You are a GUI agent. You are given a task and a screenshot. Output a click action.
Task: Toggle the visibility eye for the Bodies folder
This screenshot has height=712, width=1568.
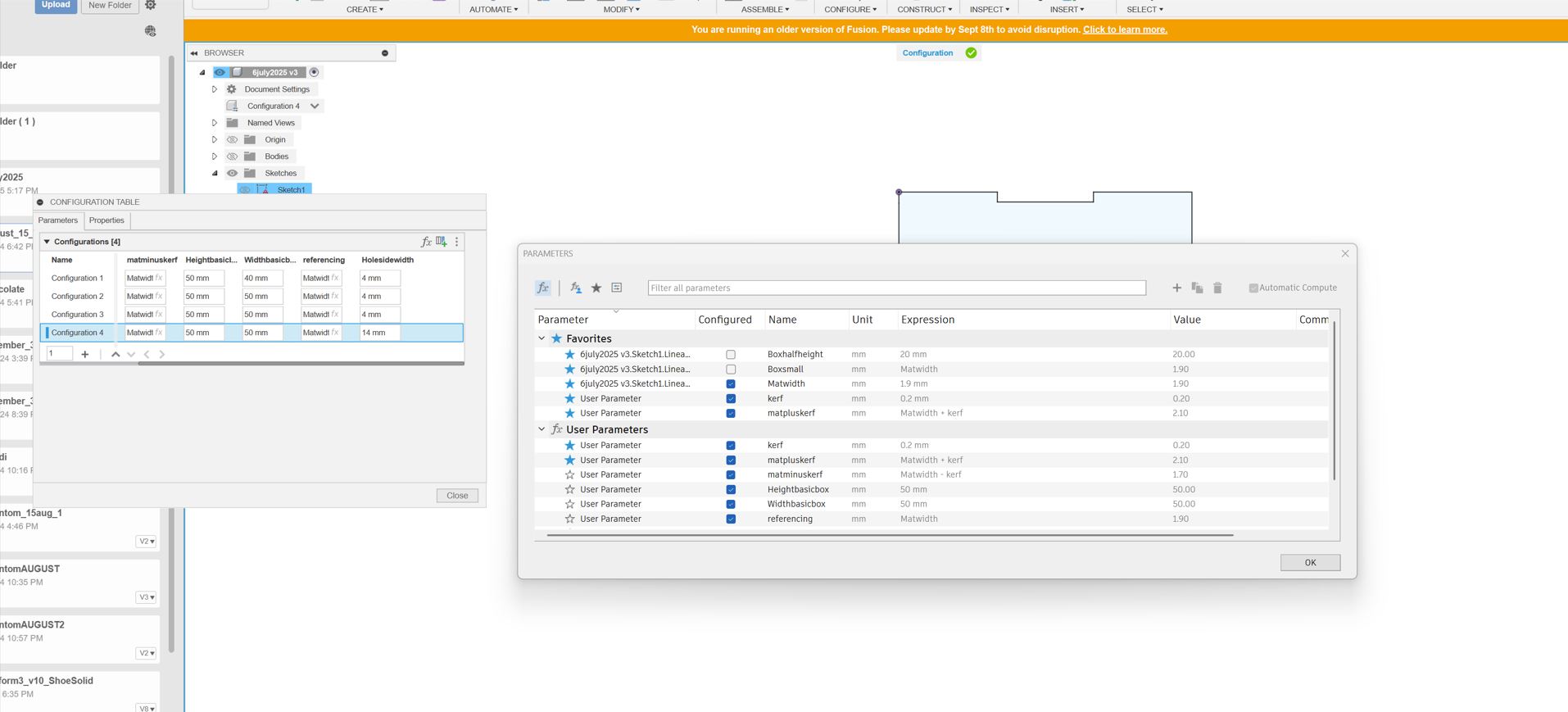232,156
